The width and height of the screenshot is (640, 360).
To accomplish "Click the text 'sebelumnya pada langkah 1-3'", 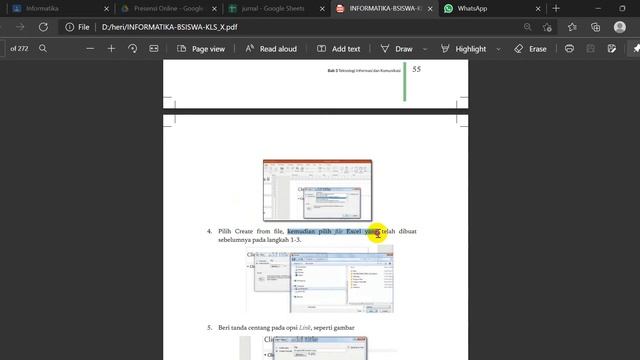I will [x=260, y=240].
